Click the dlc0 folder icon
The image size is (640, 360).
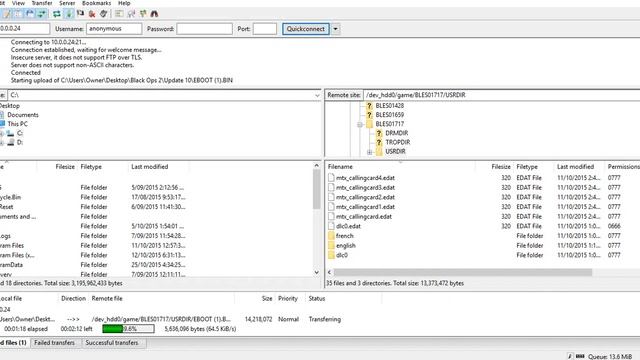click(331, 255)
